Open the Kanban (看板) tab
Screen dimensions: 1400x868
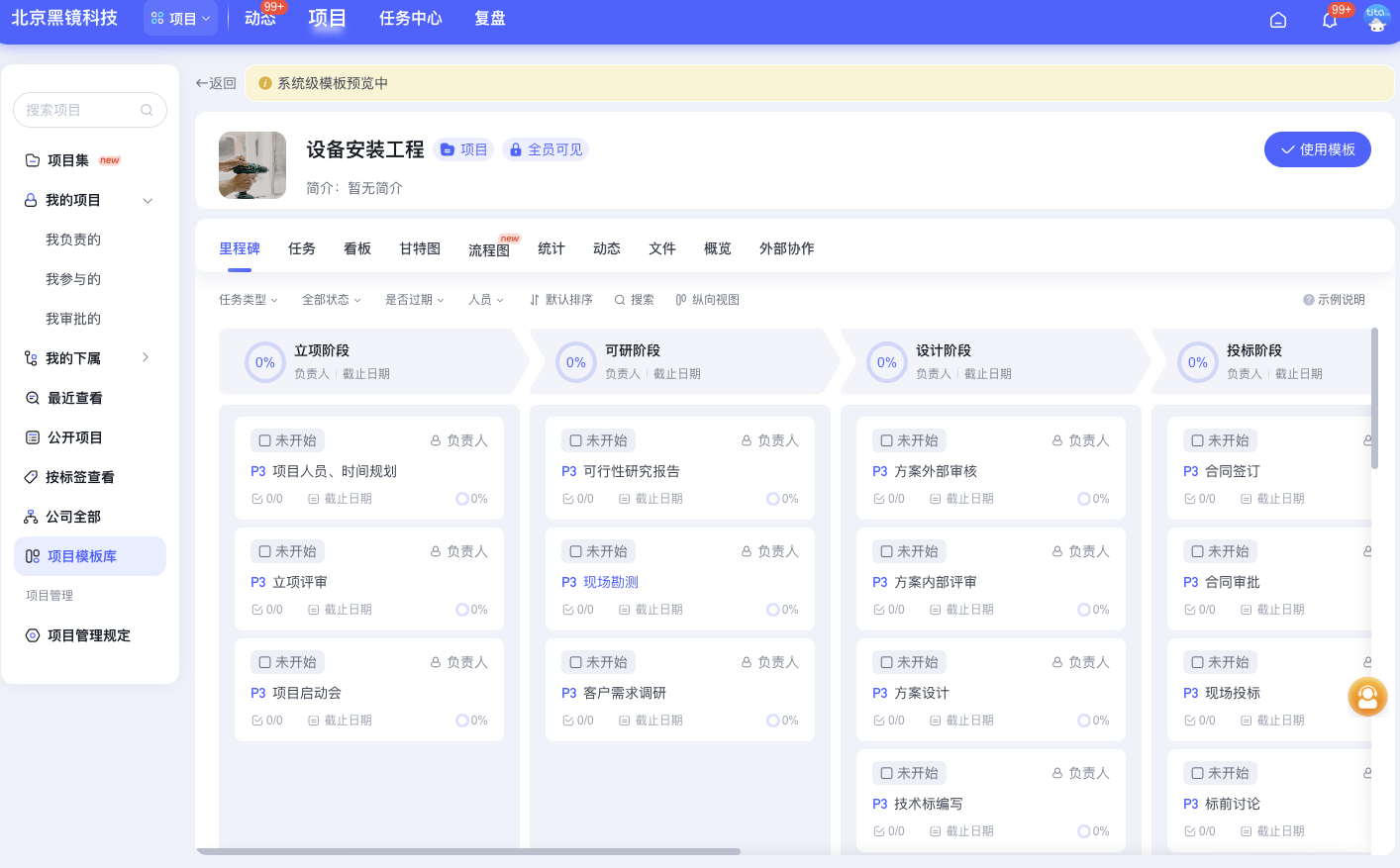click(357, 248)
